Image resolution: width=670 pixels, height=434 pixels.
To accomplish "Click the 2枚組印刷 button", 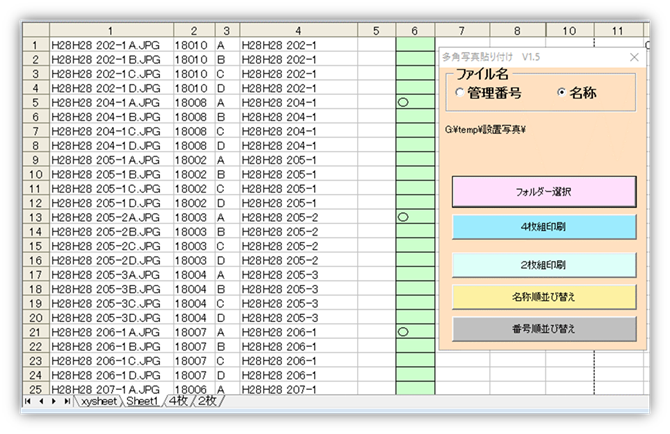I will click(x=544, y=265).
